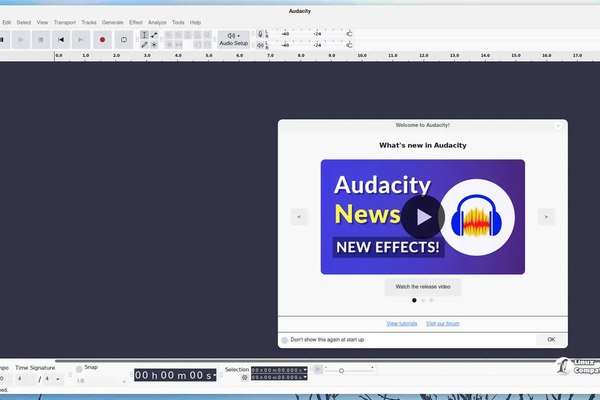The image size is (600, 400).
Task: Click Play-at-Speed button
Action: click(318, 369)
